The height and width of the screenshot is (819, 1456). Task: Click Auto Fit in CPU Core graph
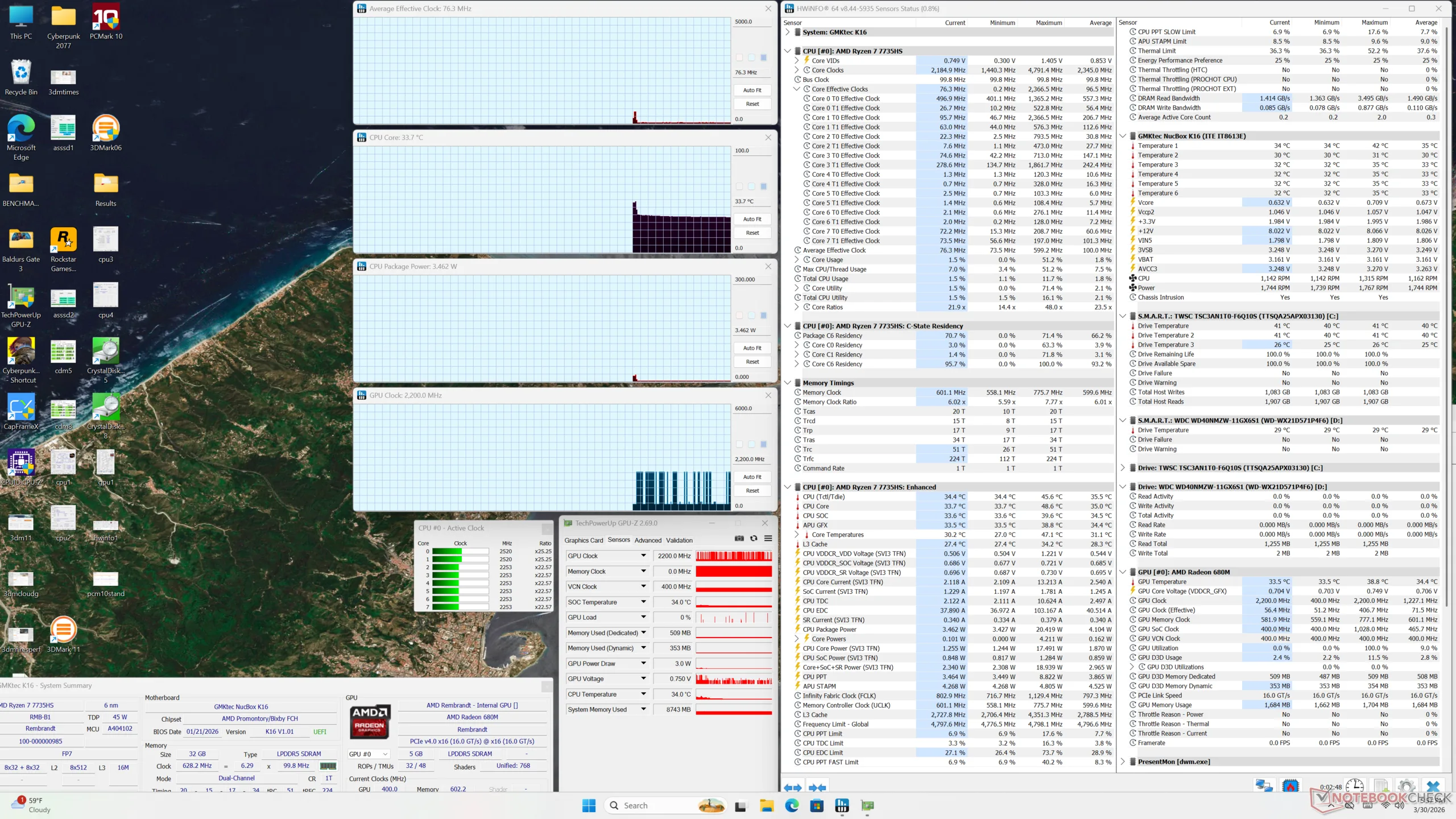click(752, 219)
